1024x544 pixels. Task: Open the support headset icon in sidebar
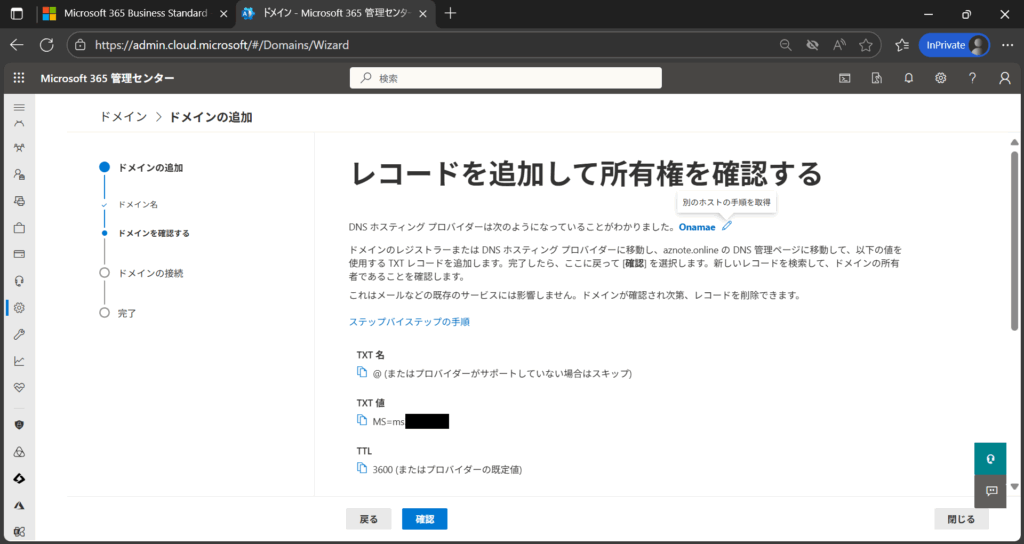click(18, 281)
